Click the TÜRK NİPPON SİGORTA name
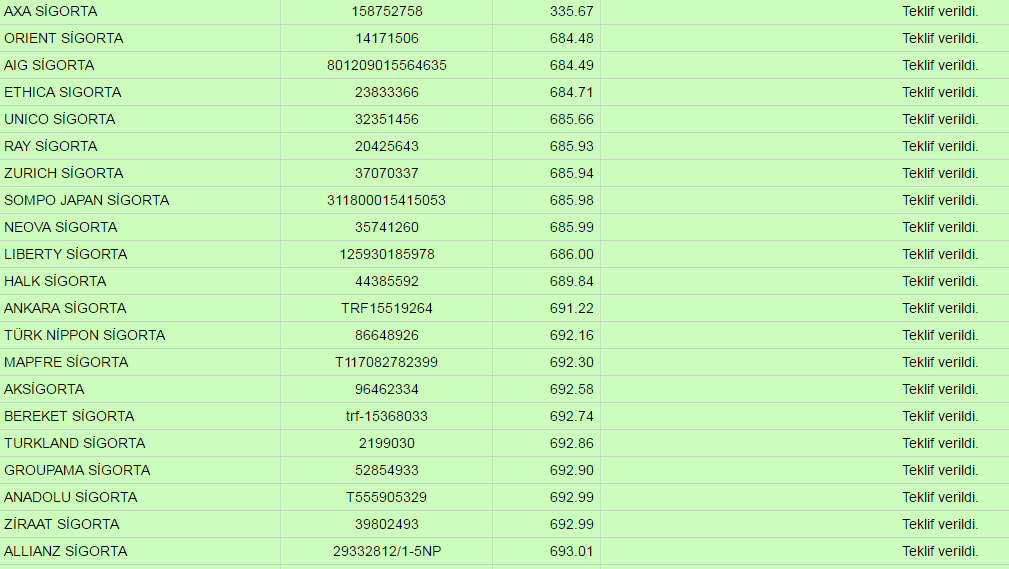This screenshot has width=1009, height=569. click(85, 335)
